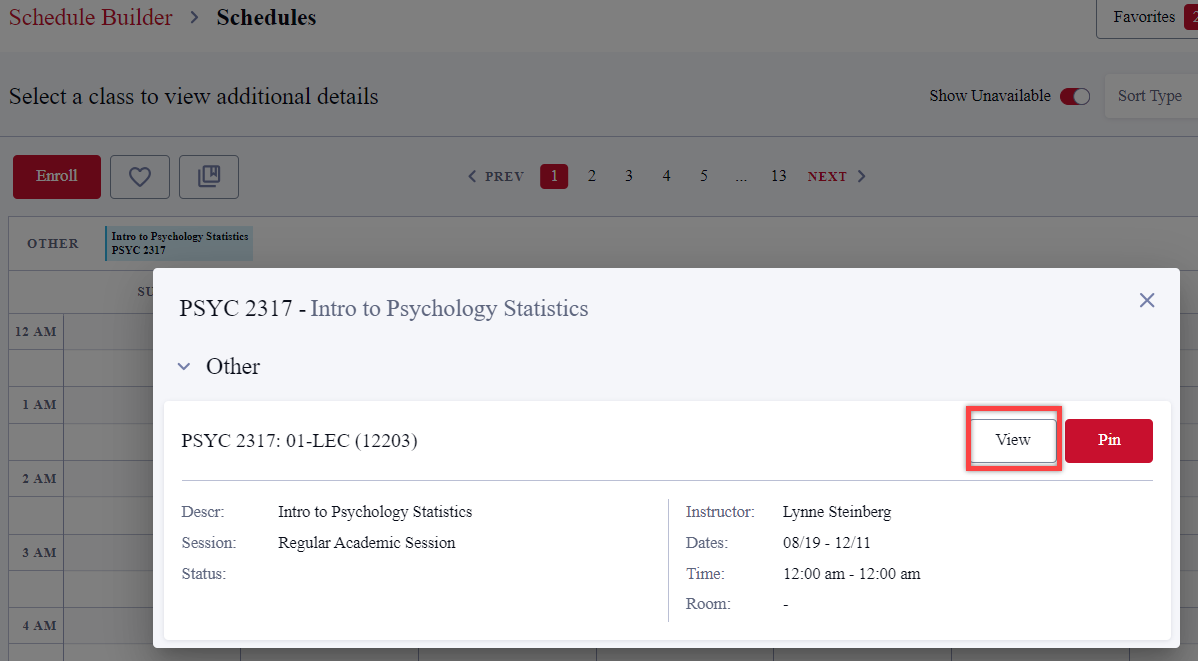Click View for PSYC 2317 01-LEC
The width and height of the screenshot is (1198, 661).
pyautogui.click(x=1013, y=440)
